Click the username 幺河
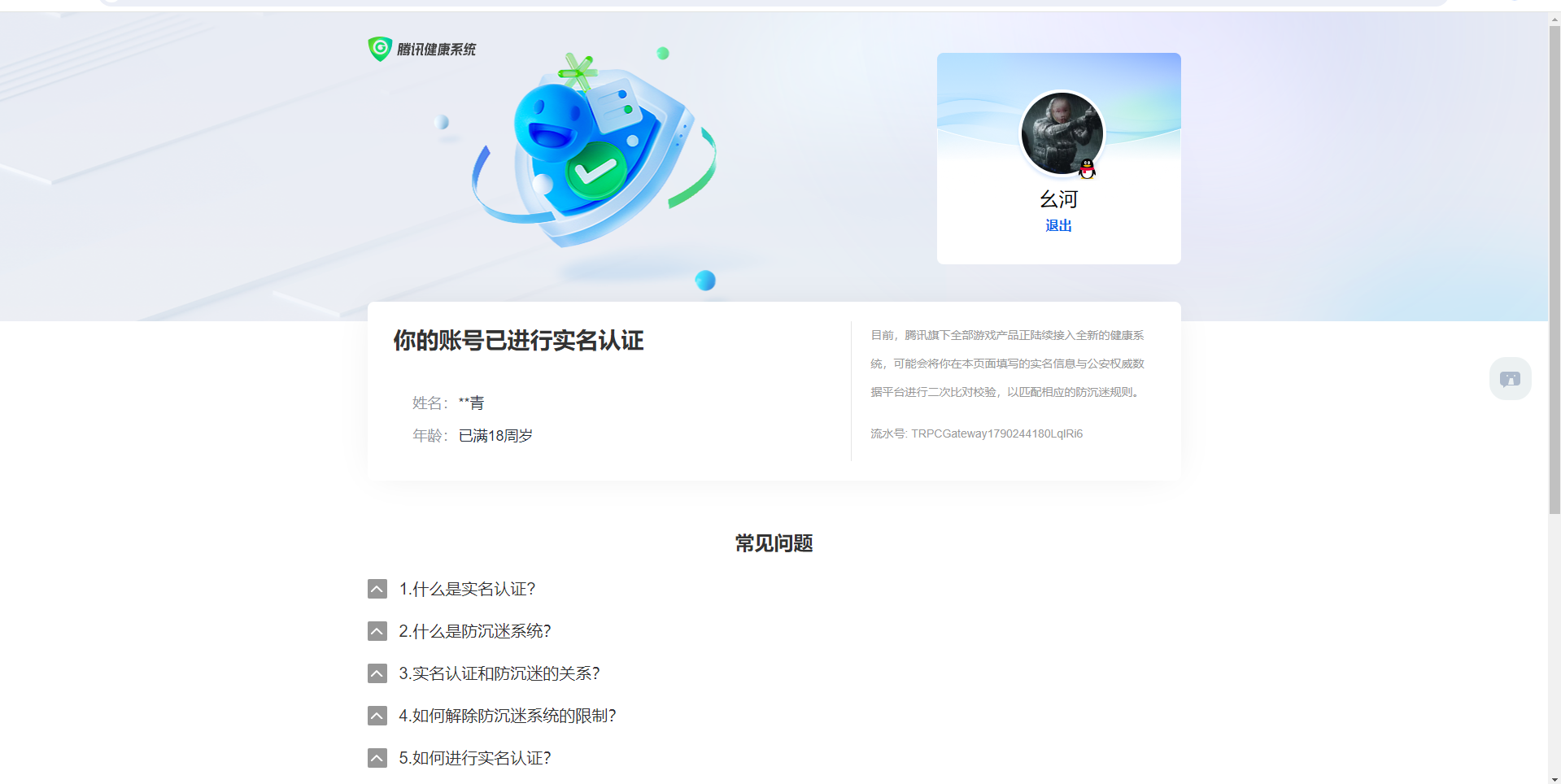Screen dimensions: 1561x784 (1058, 199)
